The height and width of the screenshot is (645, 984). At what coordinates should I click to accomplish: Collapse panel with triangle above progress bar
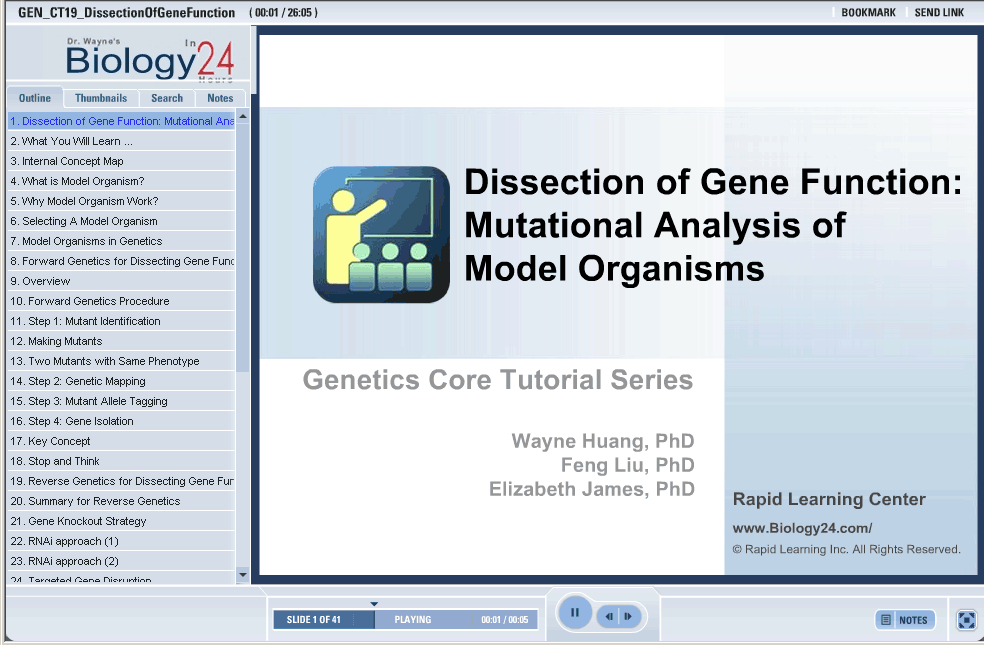click(x=374, y=604)
